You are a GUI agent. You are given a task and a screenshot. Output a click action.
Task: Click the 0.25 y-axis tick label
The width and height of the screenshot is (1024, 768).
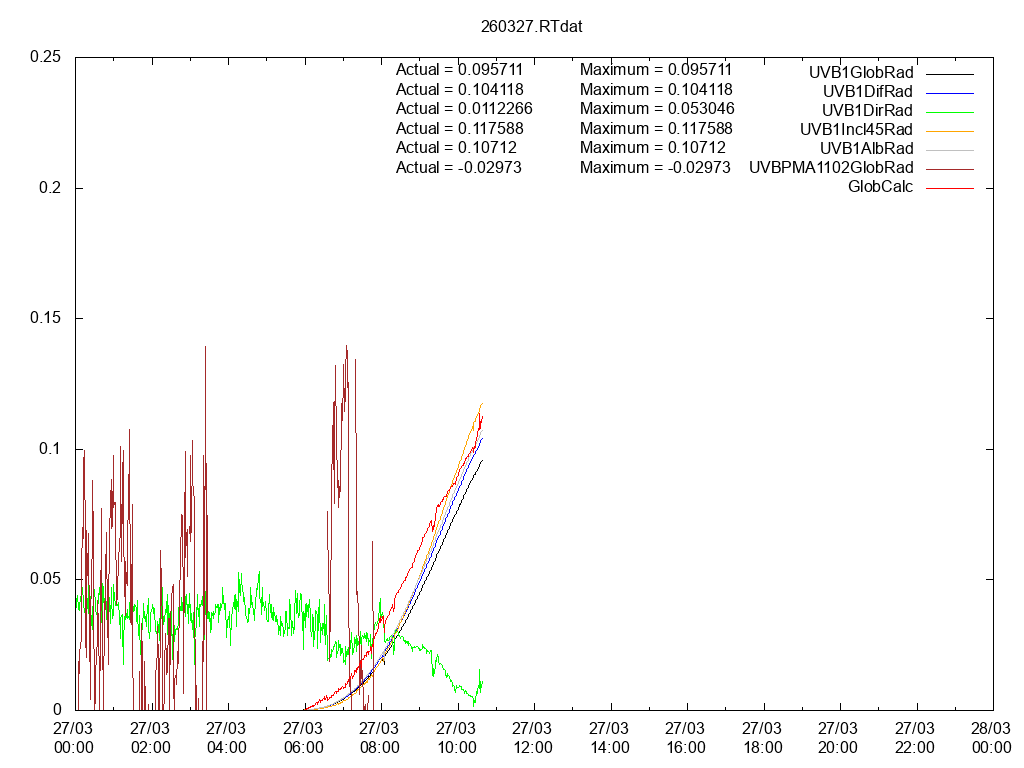46,57
